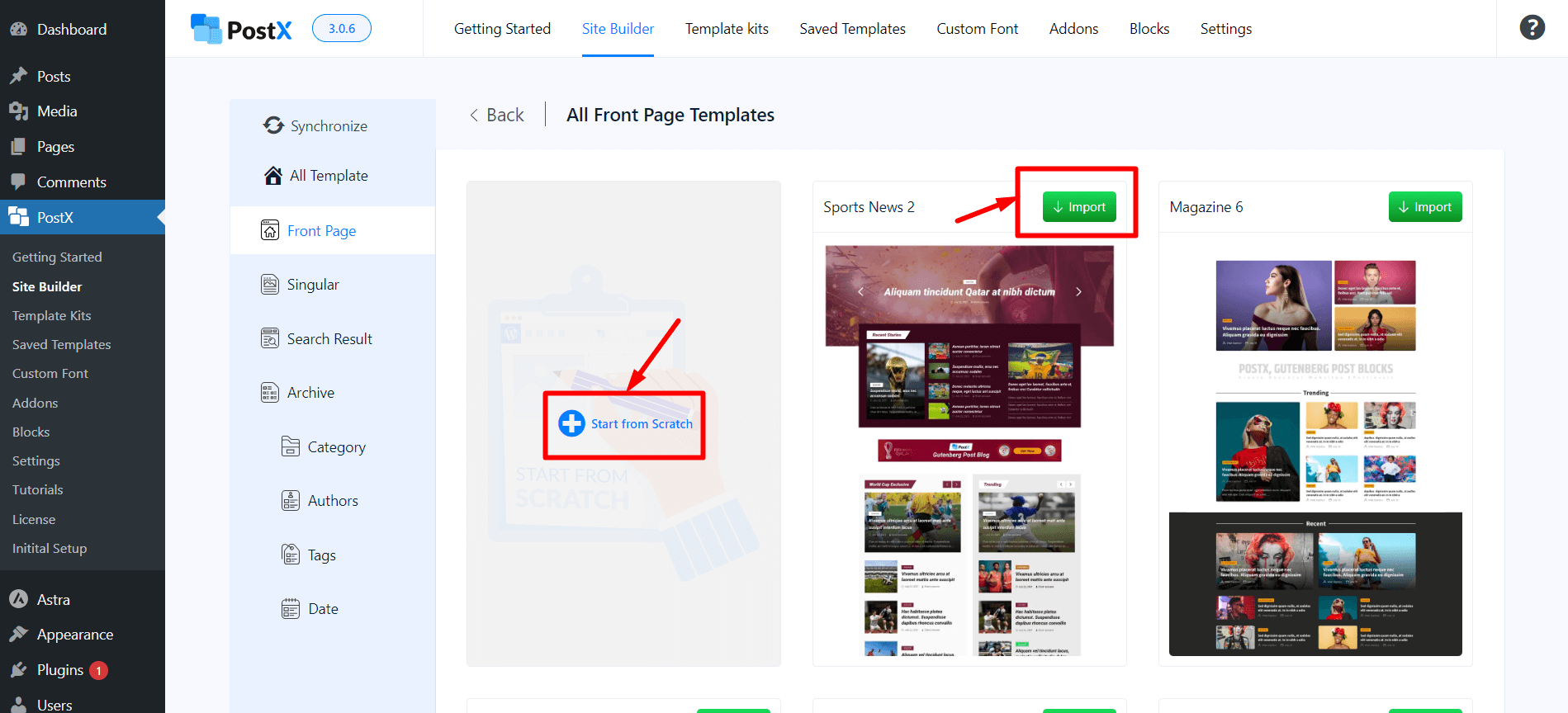Click the WordPress Dashboard gauge icon
This screenshot has height=713, width=1568.
pos(19,29)
